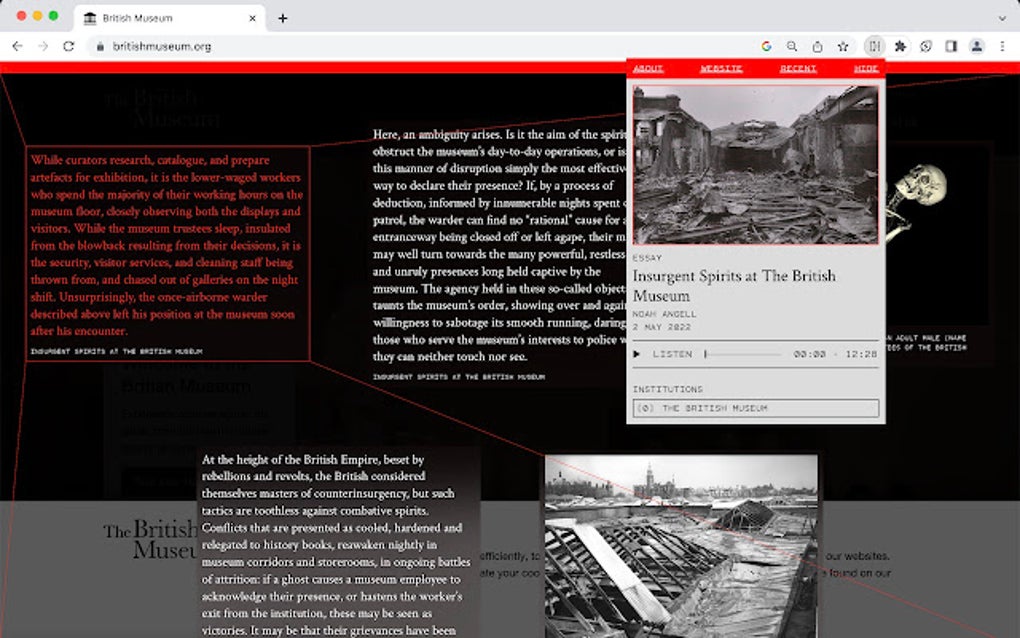Reload britishmuseum.org with the refresh icon
The height and width of the screenshot is (638, 1020).
point(68,46)
